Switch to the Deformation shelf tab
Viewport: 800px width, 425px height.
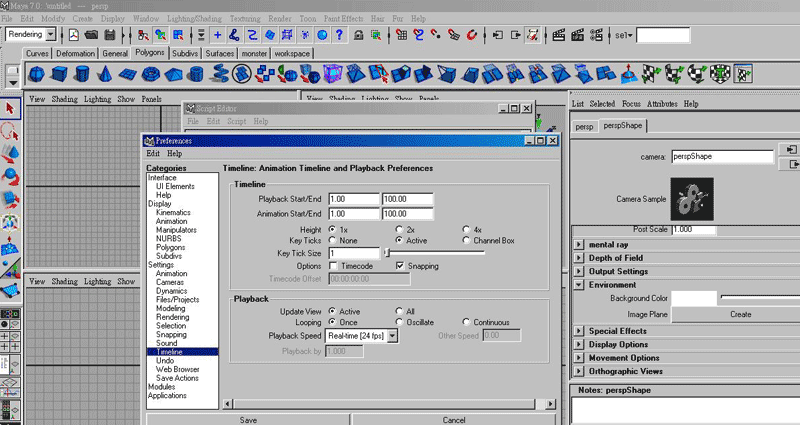click(76, 54)
